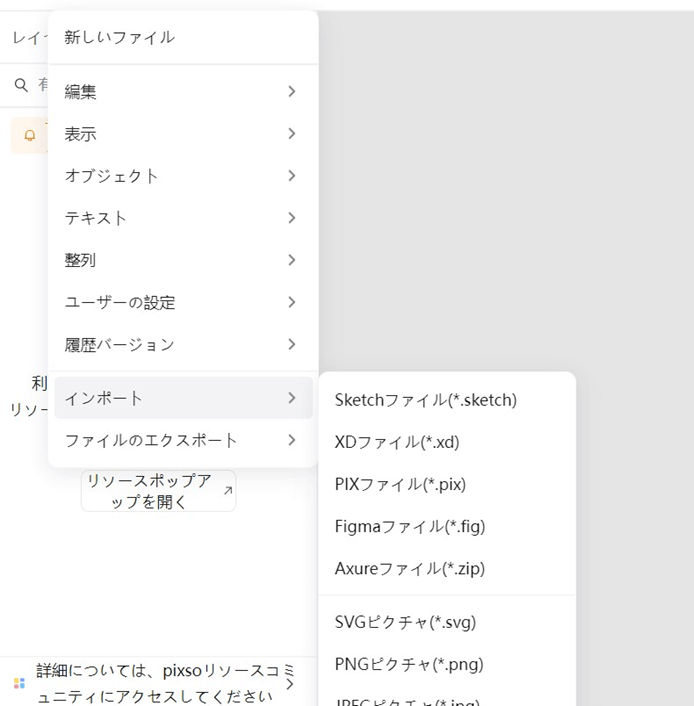Expand the chevron next to インポート
Image resolution: width=694 pixels, height=706 pixels.
(292, 398)
